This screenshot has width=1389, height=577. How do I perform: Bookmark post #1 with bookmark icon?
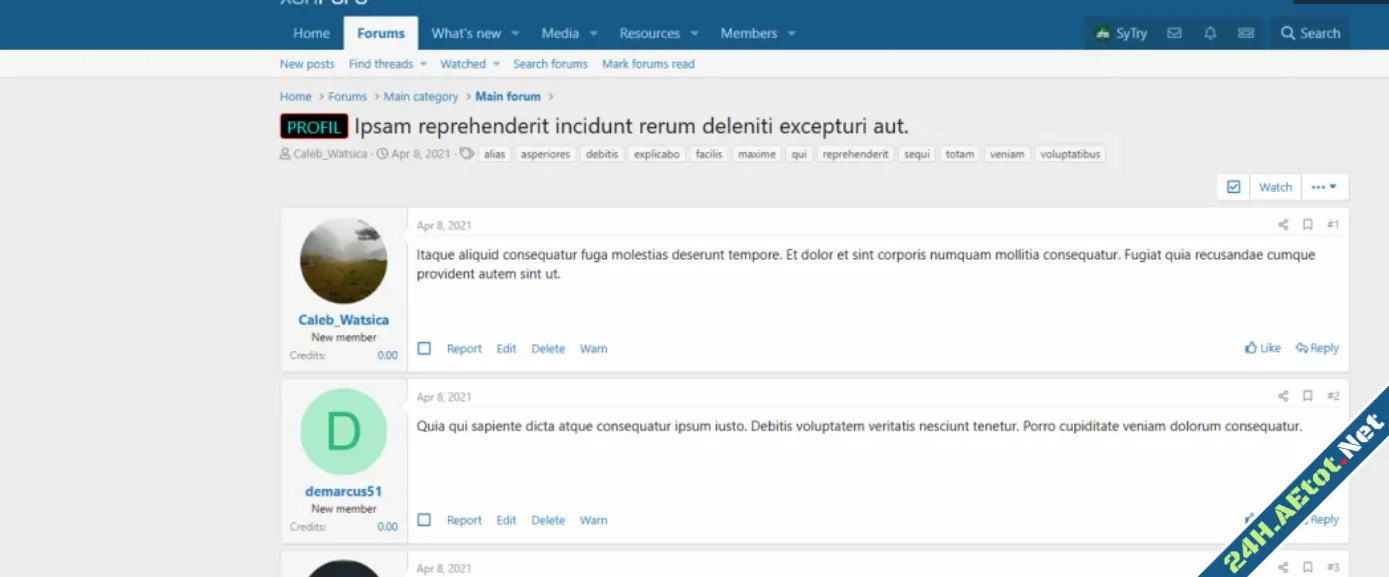coord(1307,225)
